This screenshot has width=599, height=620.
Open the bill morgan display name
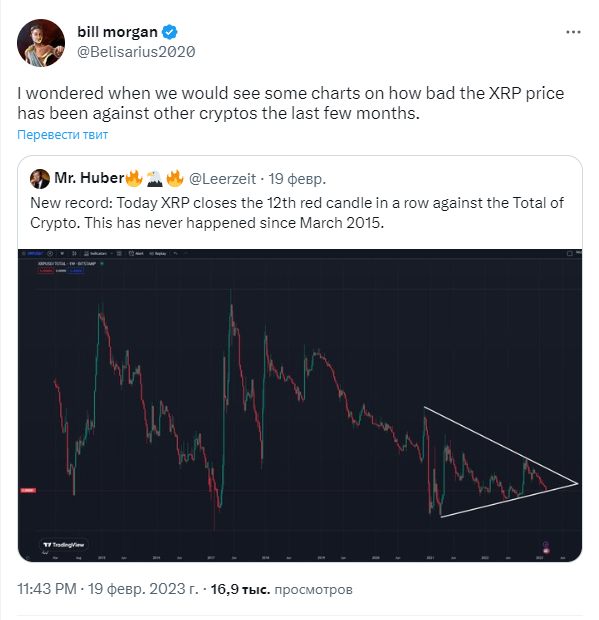pos(117,32)
